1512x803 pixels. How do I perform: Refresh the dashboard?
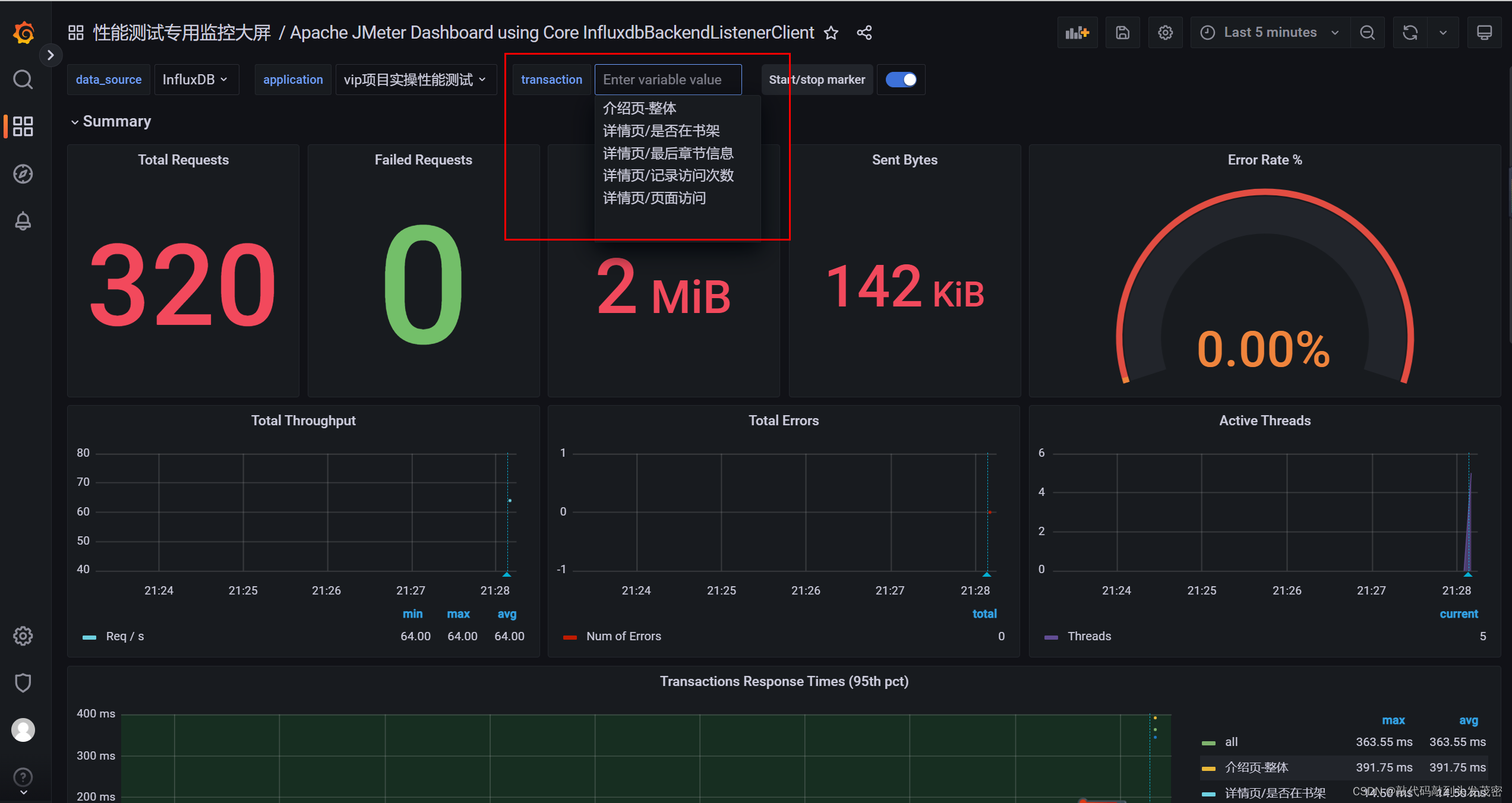pyautogui.click(x=1410, y=33)
